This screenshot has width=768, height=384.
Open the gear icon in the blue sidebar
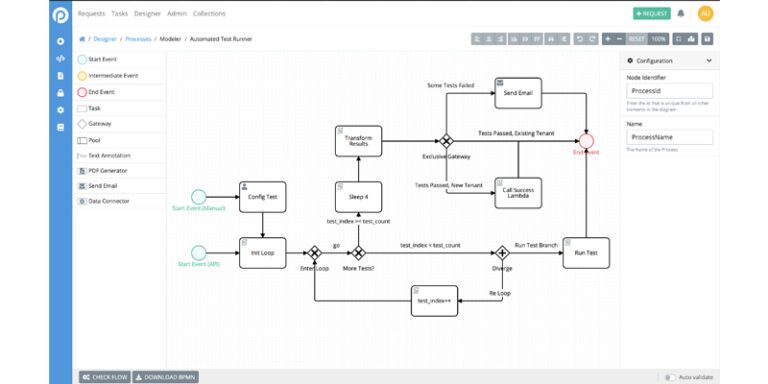pyautogui.click(x=60, y=110)
